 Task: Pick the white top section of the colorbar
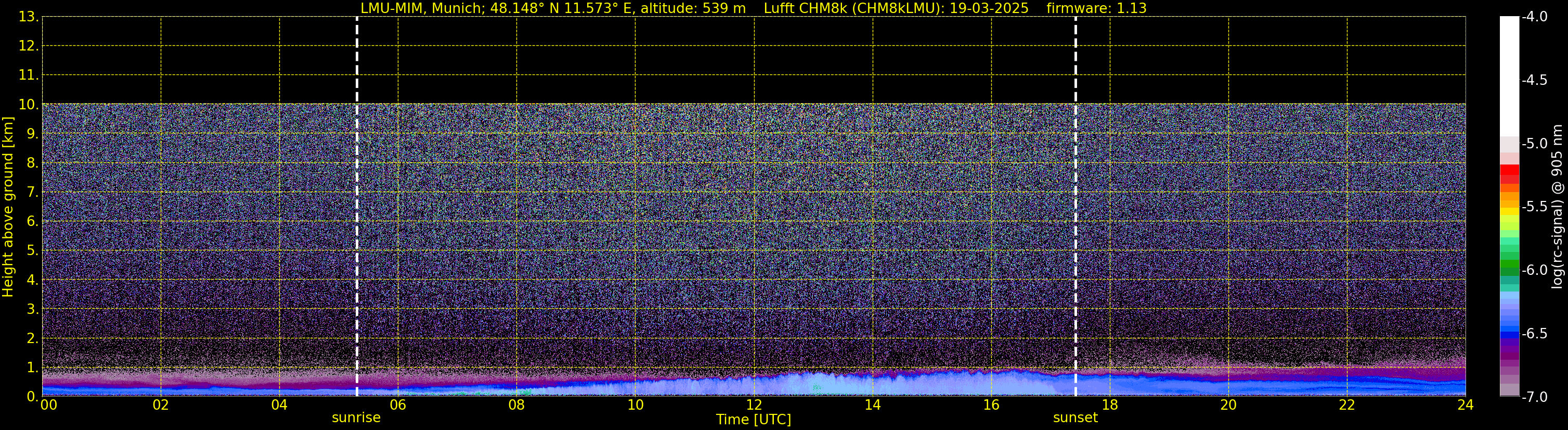(x=1510, y=76)
